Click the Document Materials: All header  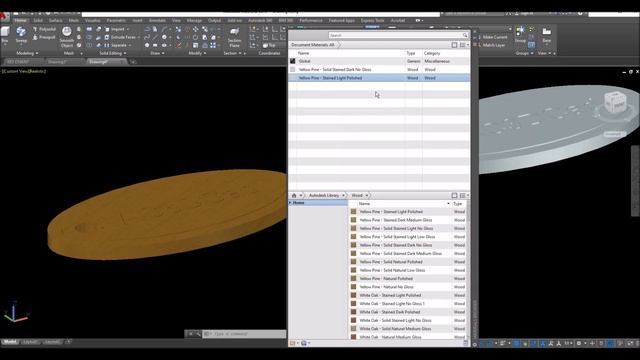pos(313,45)
